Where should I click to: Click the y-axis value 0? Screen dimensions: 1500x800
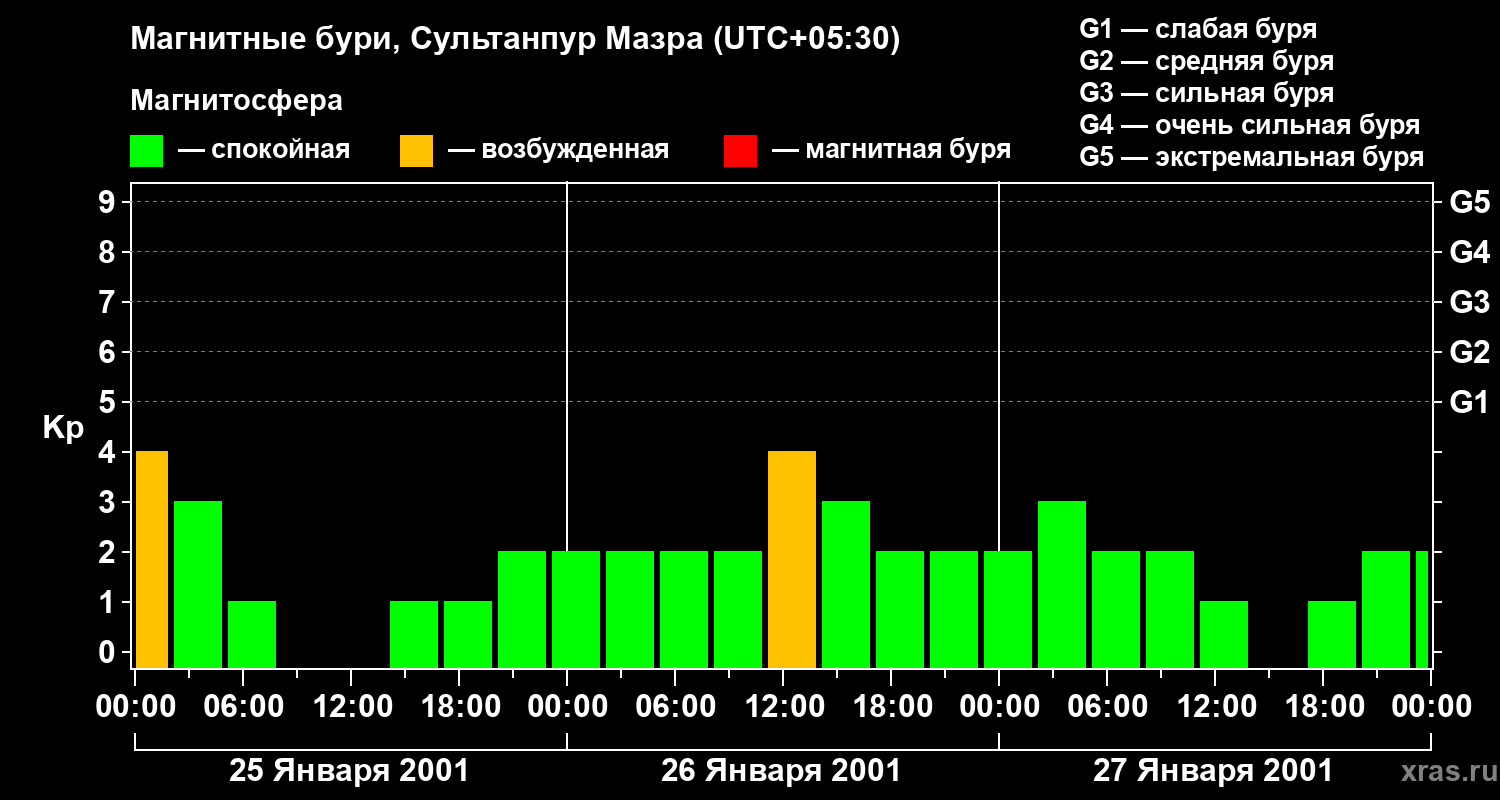tap(108, 653)
